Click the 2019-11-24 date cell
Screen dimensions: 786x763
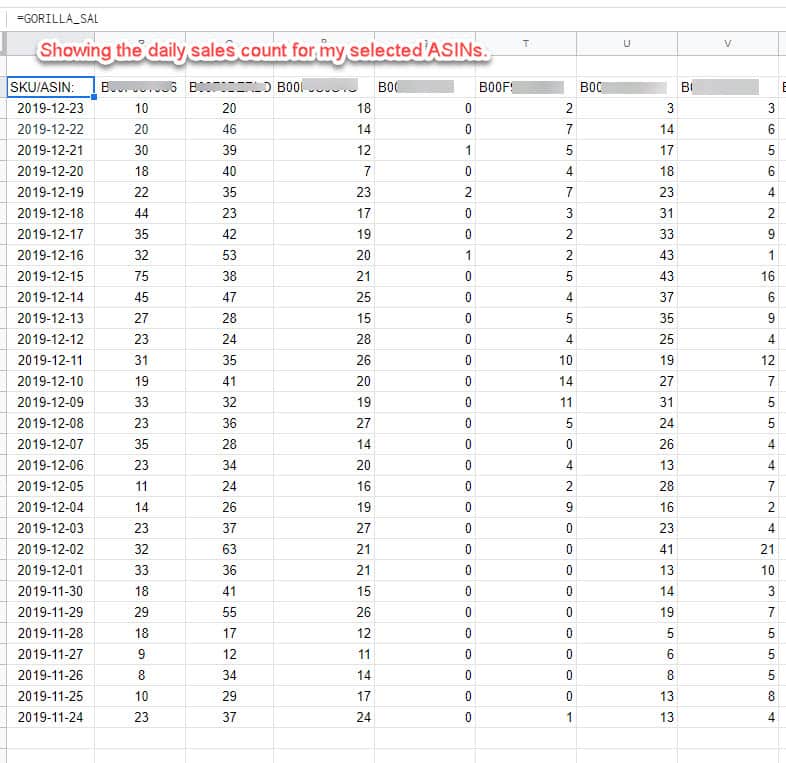pos(51,716)
